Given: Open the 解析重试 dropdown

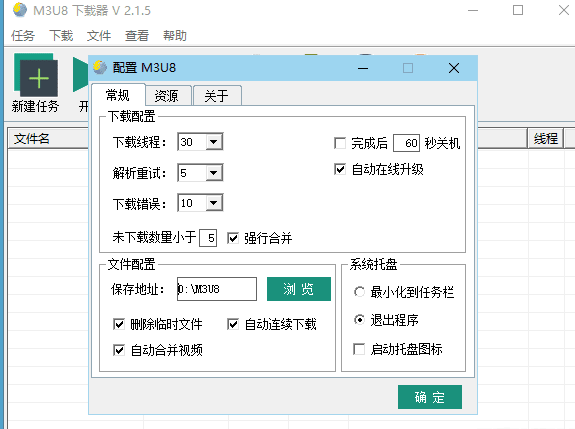Looking at the screenshot, I should click(214, 173).
